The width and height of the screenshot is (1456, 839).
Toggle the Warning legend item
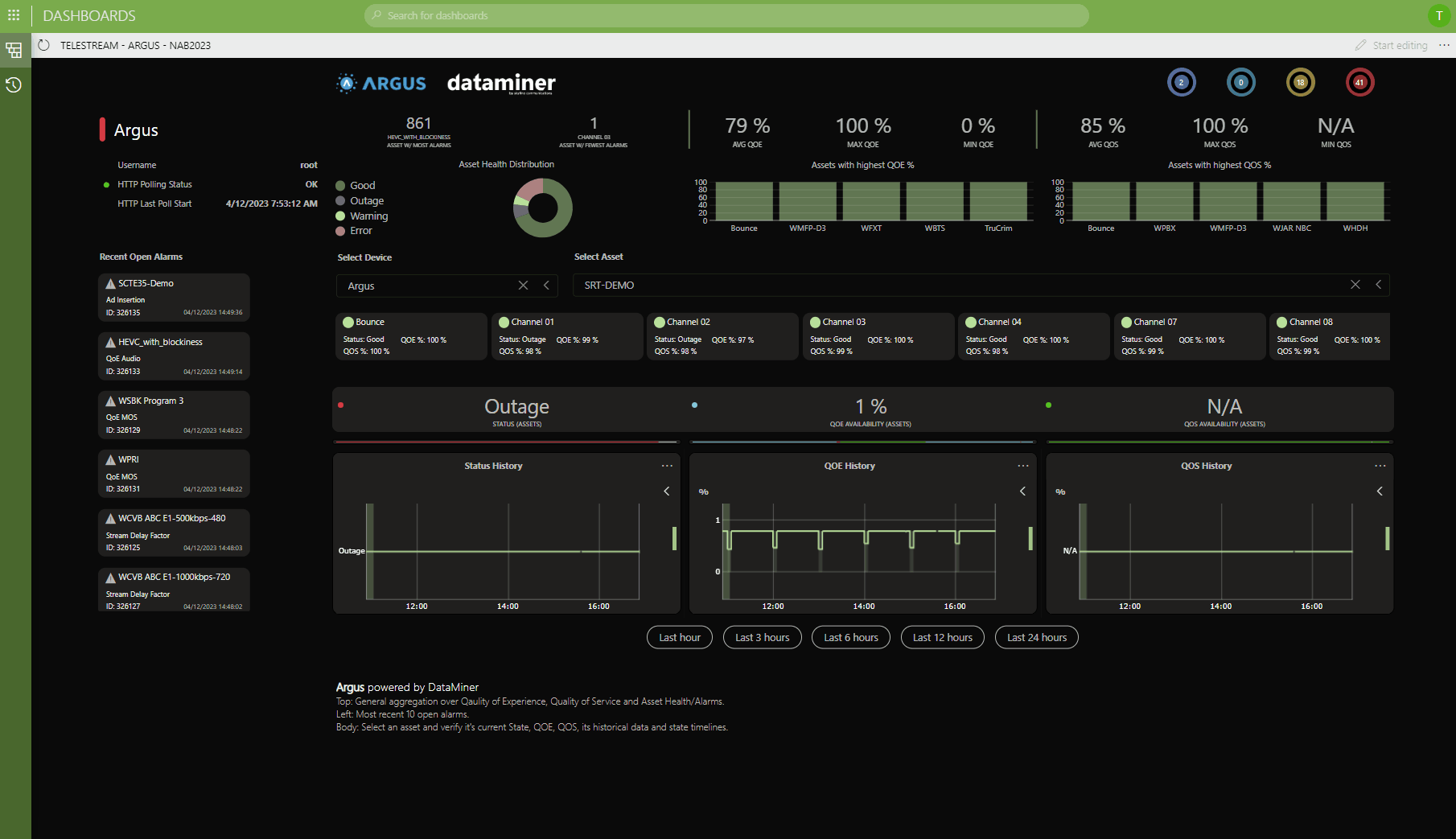(362, 216)
